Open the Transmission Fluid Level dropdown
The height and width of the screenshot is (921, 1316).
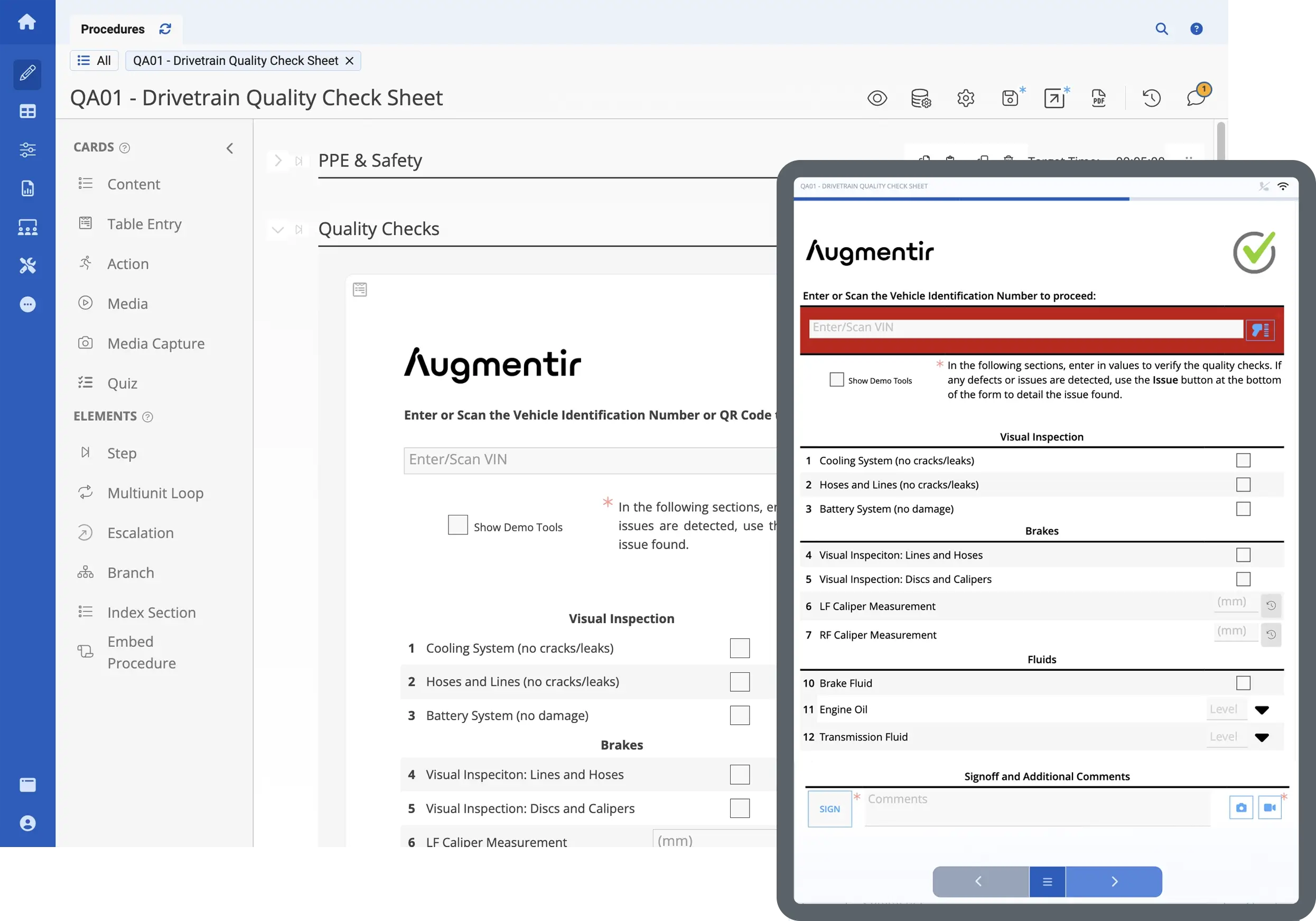1262,738
